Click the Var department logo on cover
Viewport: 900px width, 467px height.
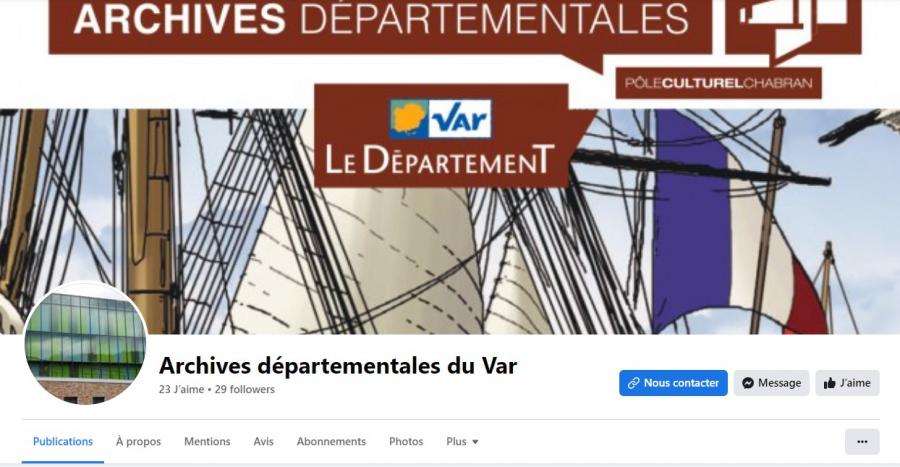coord(441,119)
